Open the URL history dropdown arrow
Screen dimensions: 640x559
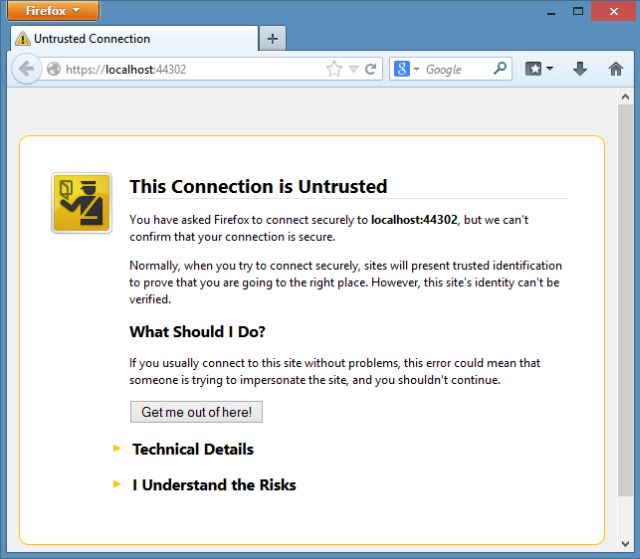coord(353,69)
